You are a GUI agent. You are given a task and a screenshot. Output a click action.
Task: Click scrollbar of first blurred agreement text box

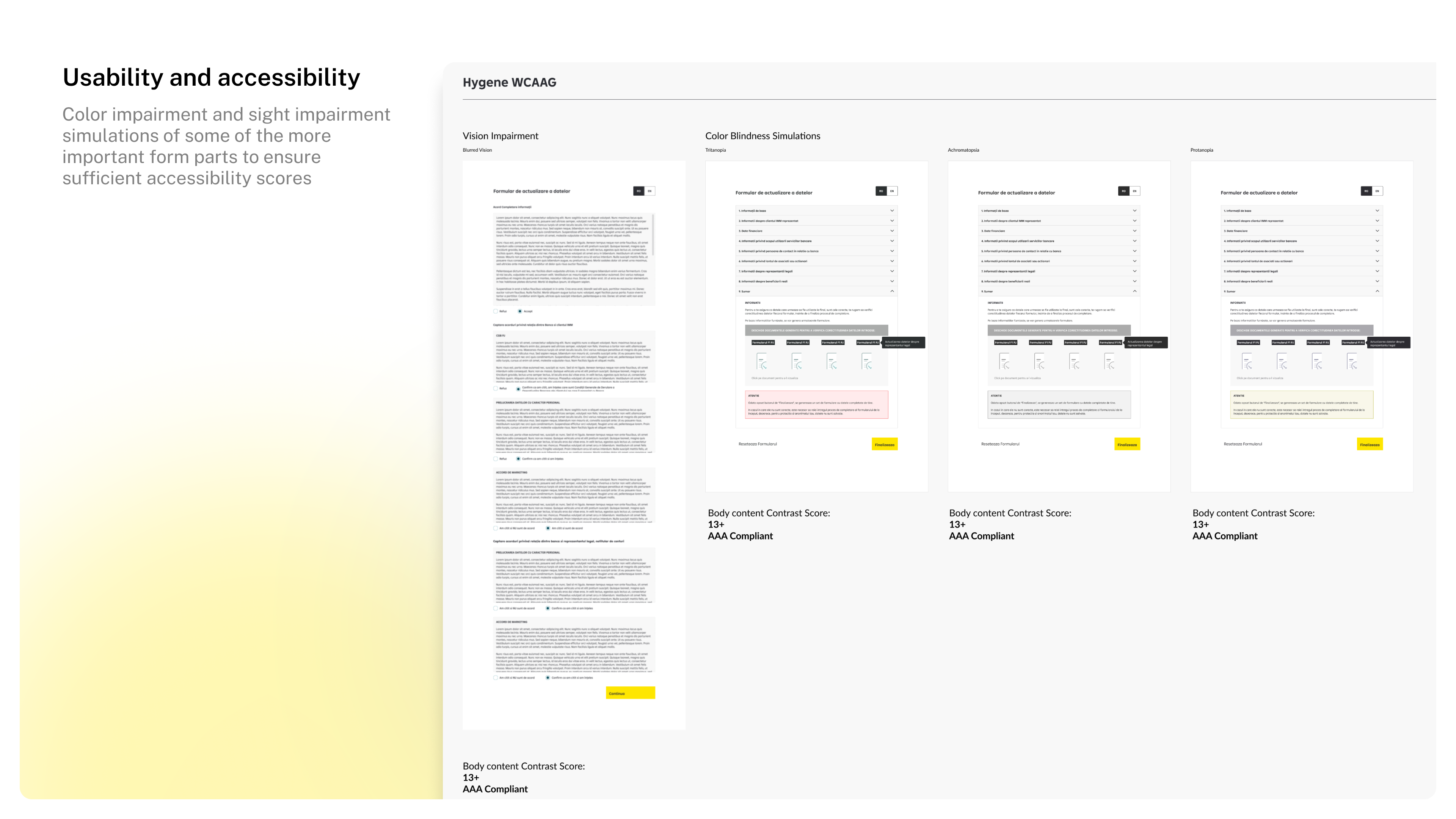click(653, 235)
